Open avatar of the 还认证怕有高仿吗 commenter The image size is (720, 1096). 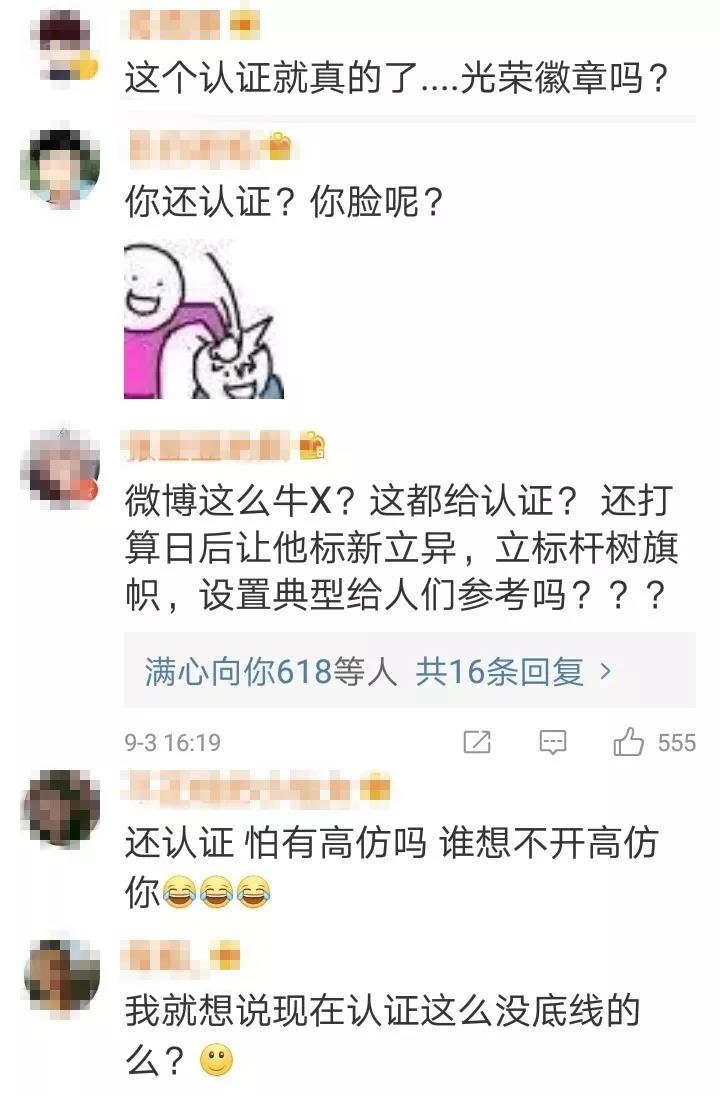coord(60,807)
